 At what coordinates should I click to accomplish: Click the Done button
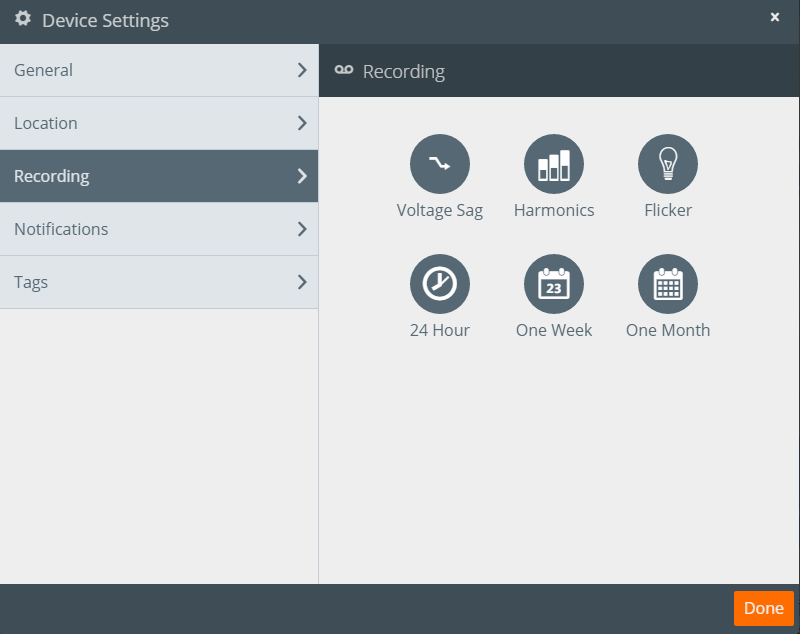(763, 608)
